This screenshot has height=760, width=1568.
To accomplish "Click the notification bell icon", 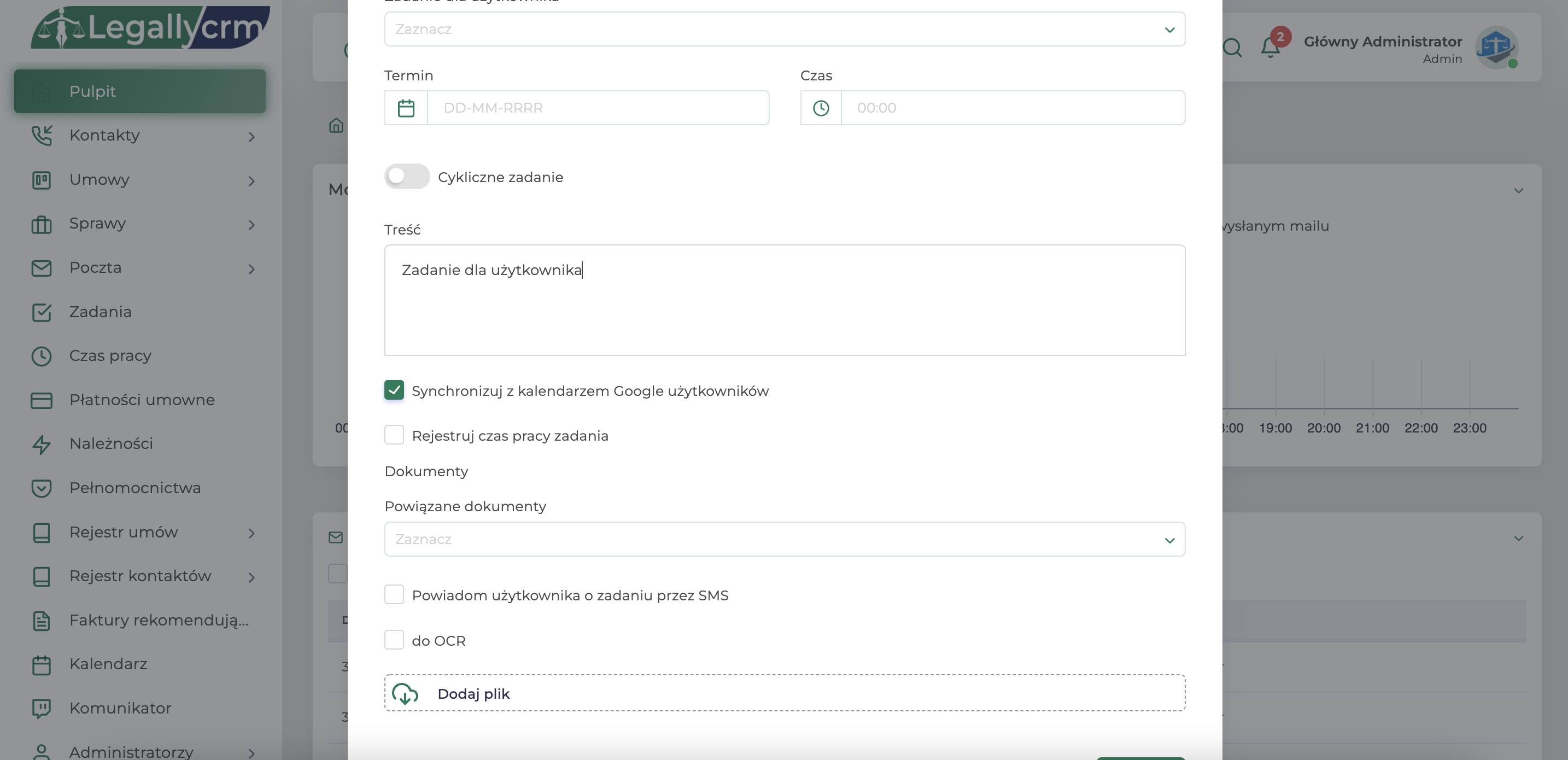I will [x=1269, y=48].
